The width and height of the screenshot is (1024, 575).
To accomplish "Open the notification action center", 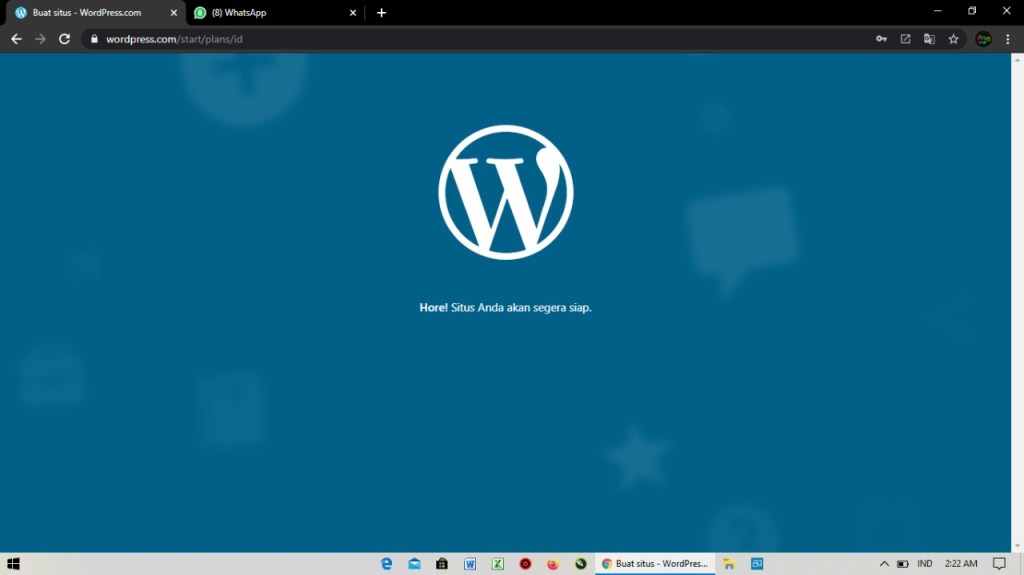I will click(998, 564).
